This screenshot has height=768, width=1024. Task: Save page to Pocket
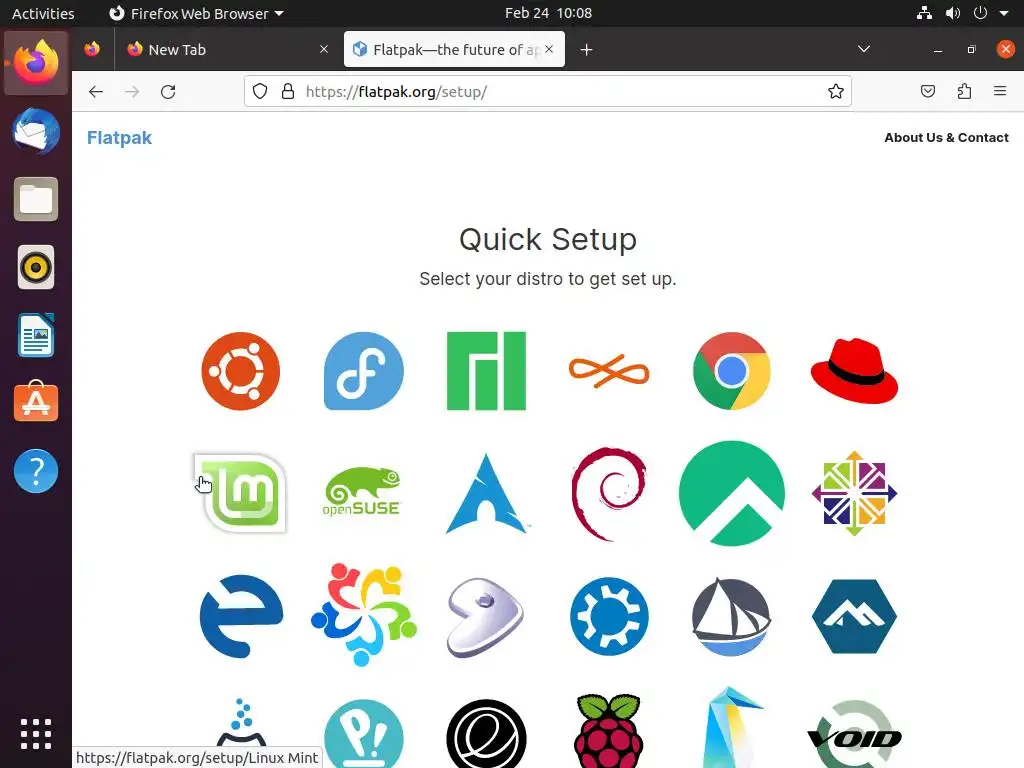click(x=927, y=91)
